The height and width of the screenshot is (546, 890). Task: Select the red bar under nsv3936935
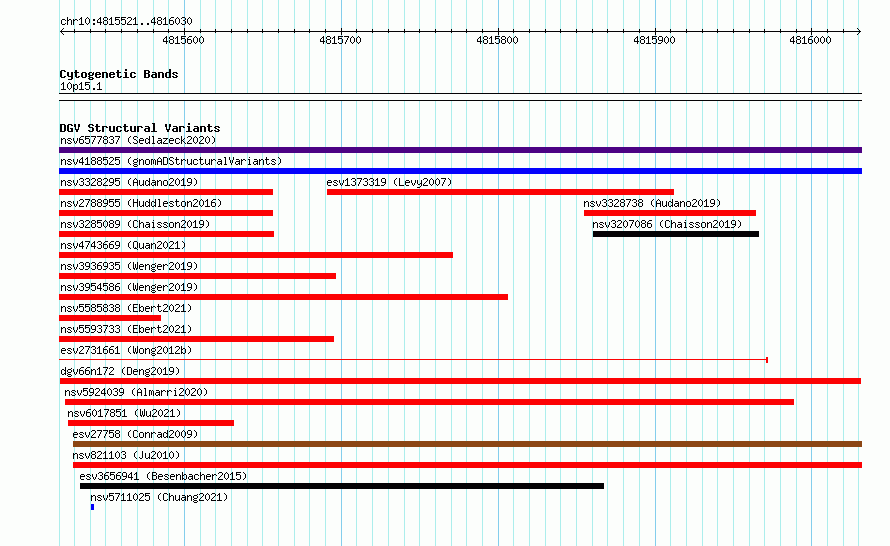198,276
